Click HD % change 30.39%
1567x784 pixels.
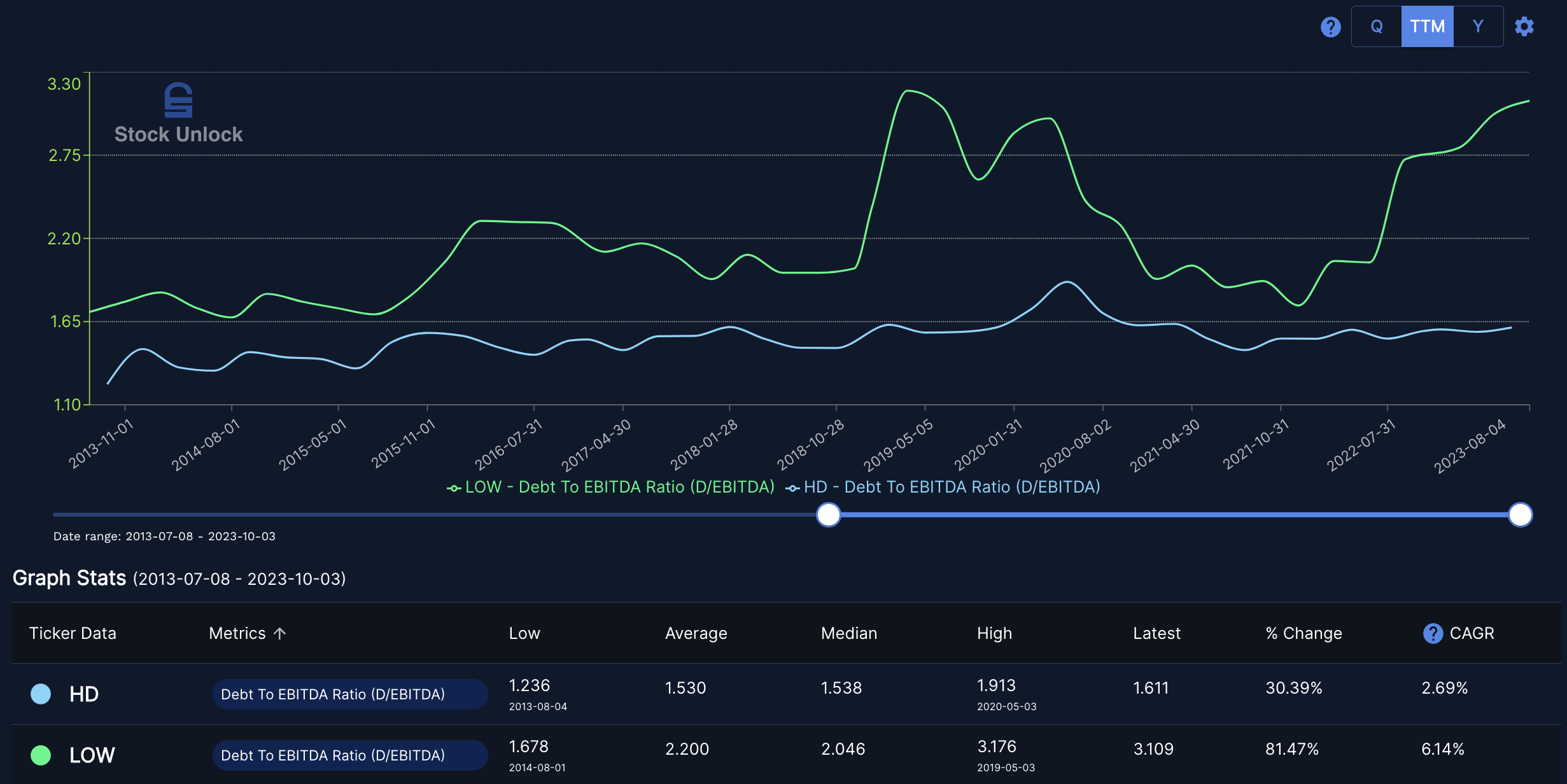click(x=1294, y=688)
